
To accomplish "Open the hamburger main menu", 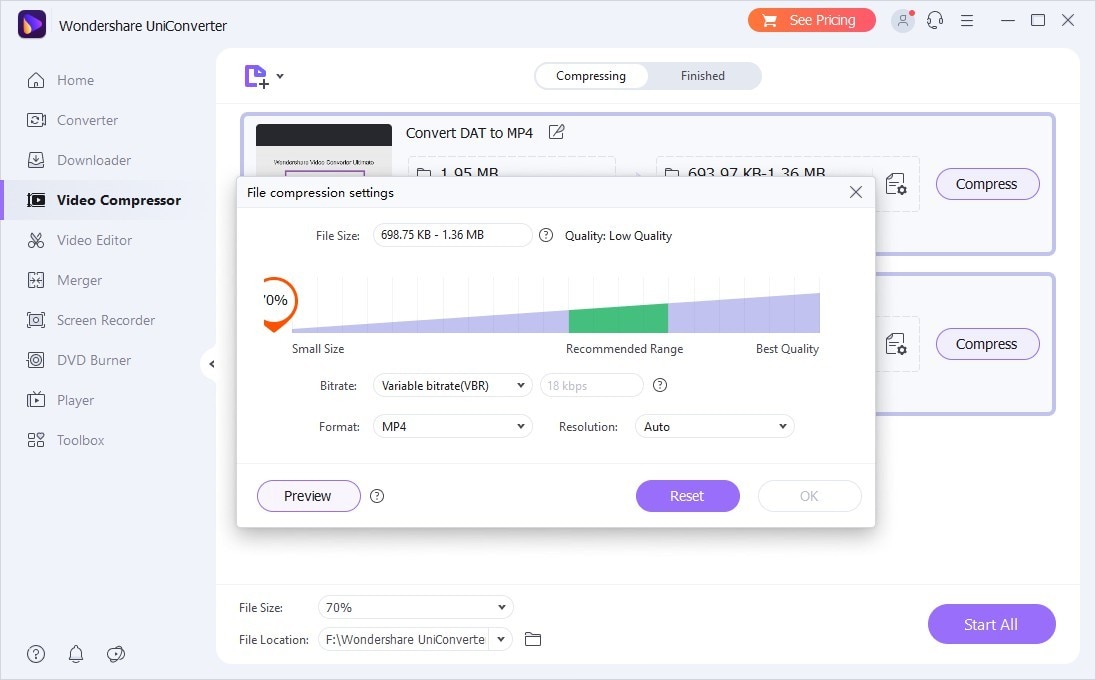I will pos(967,21).
